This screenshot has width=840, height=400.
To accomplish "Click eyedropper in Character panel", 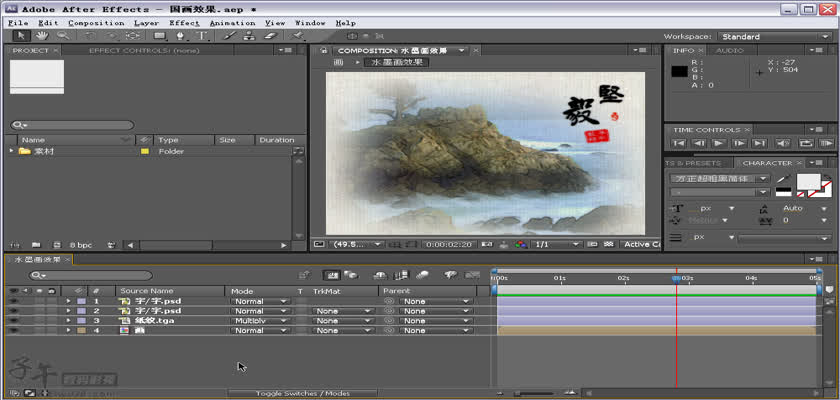I will 783,179.
